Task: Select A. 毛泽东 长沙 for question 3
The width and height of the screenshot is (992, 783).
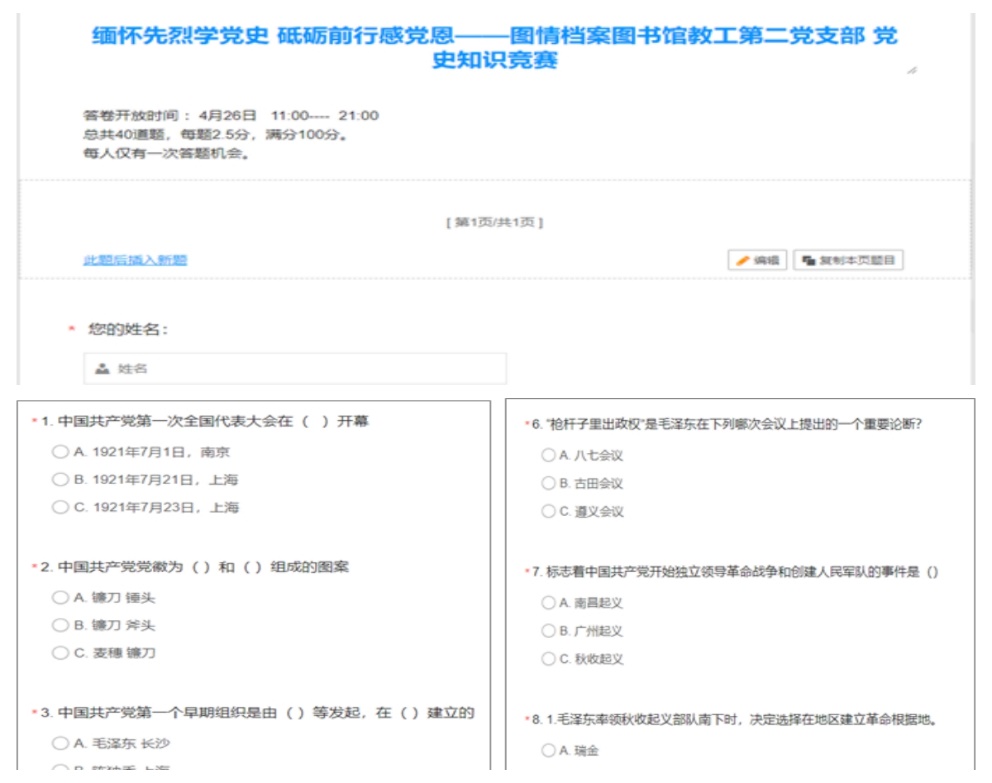Action: [x=61, y=743]
